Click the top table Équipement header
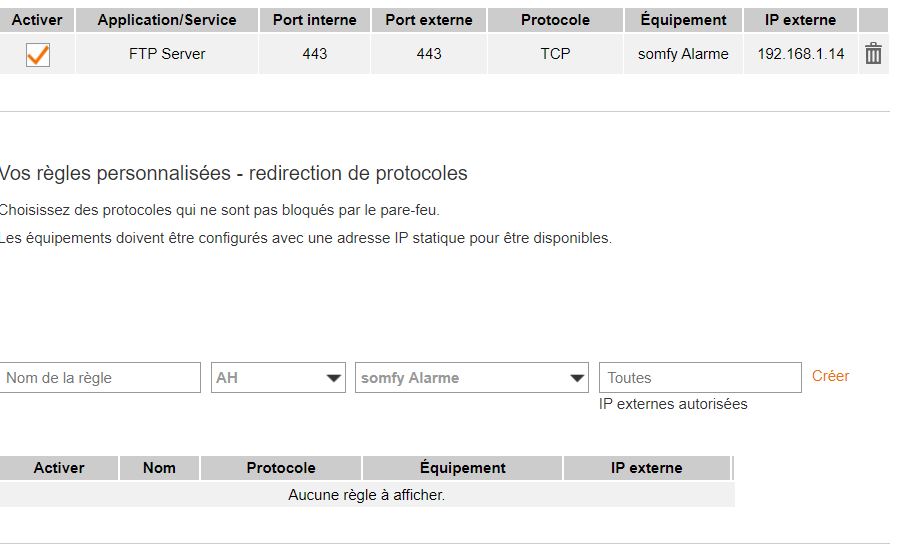 pos(683,20)
